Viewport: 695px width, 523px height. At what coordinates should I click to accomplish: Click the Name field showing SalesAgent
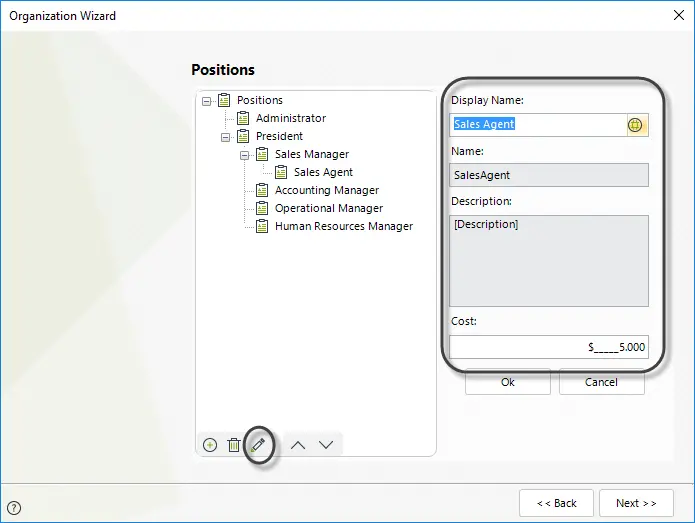[x=549, y=175]
